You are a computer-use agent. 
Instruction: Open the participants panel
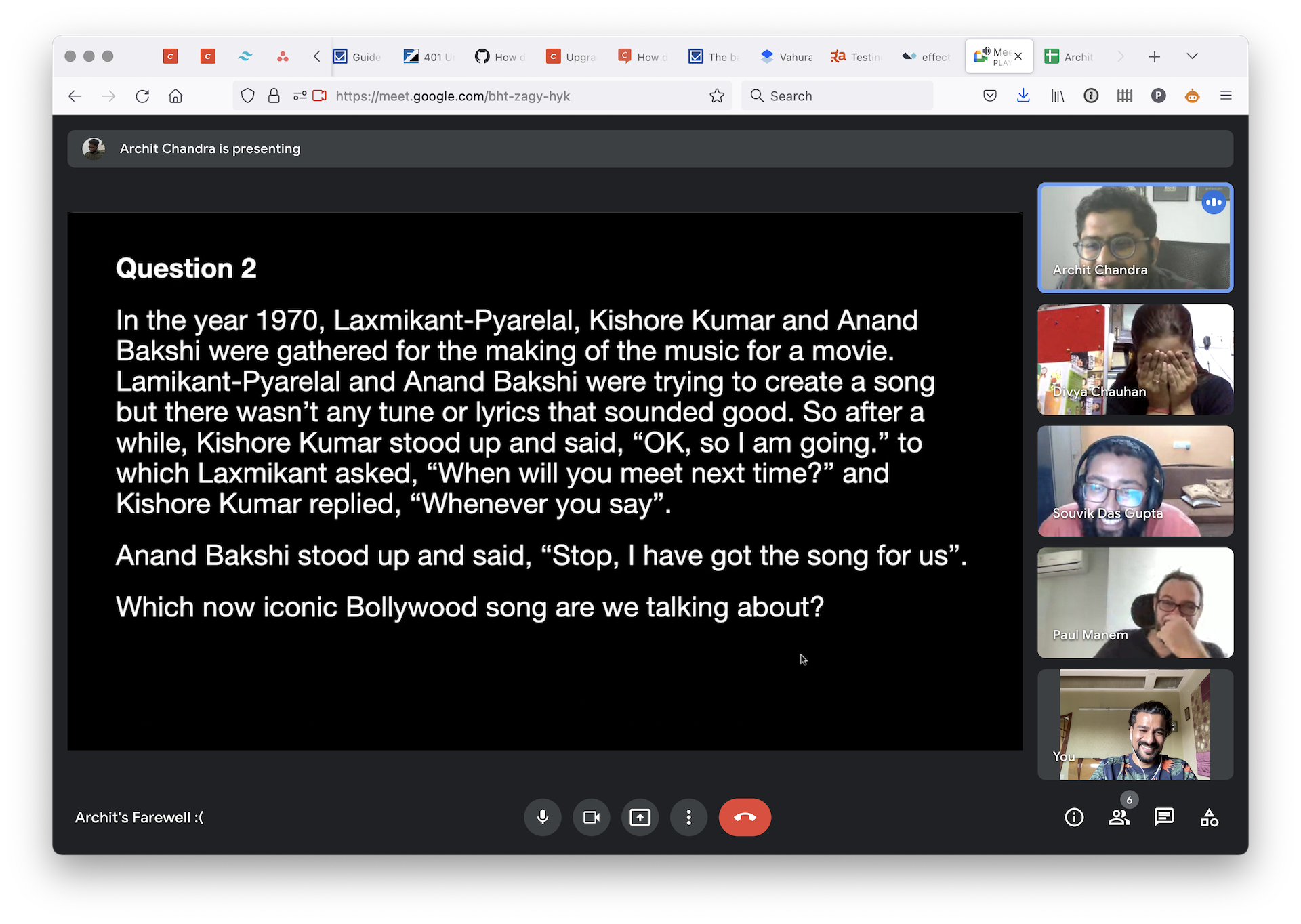(1119, 817)
